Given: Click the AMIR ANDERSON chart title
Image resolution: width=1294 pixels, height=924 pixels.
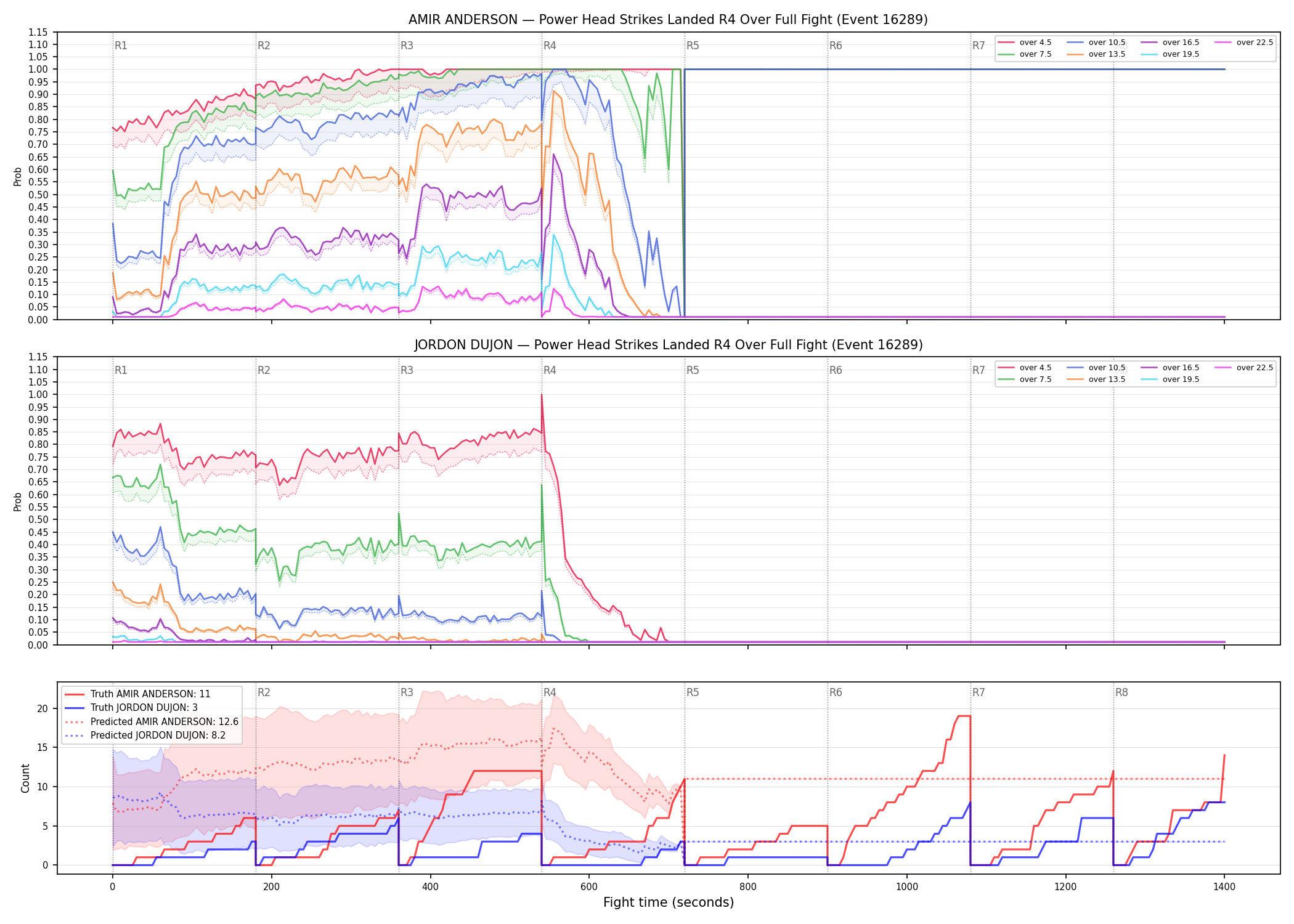Looking at the screenshot, I should tap(668, 20).
